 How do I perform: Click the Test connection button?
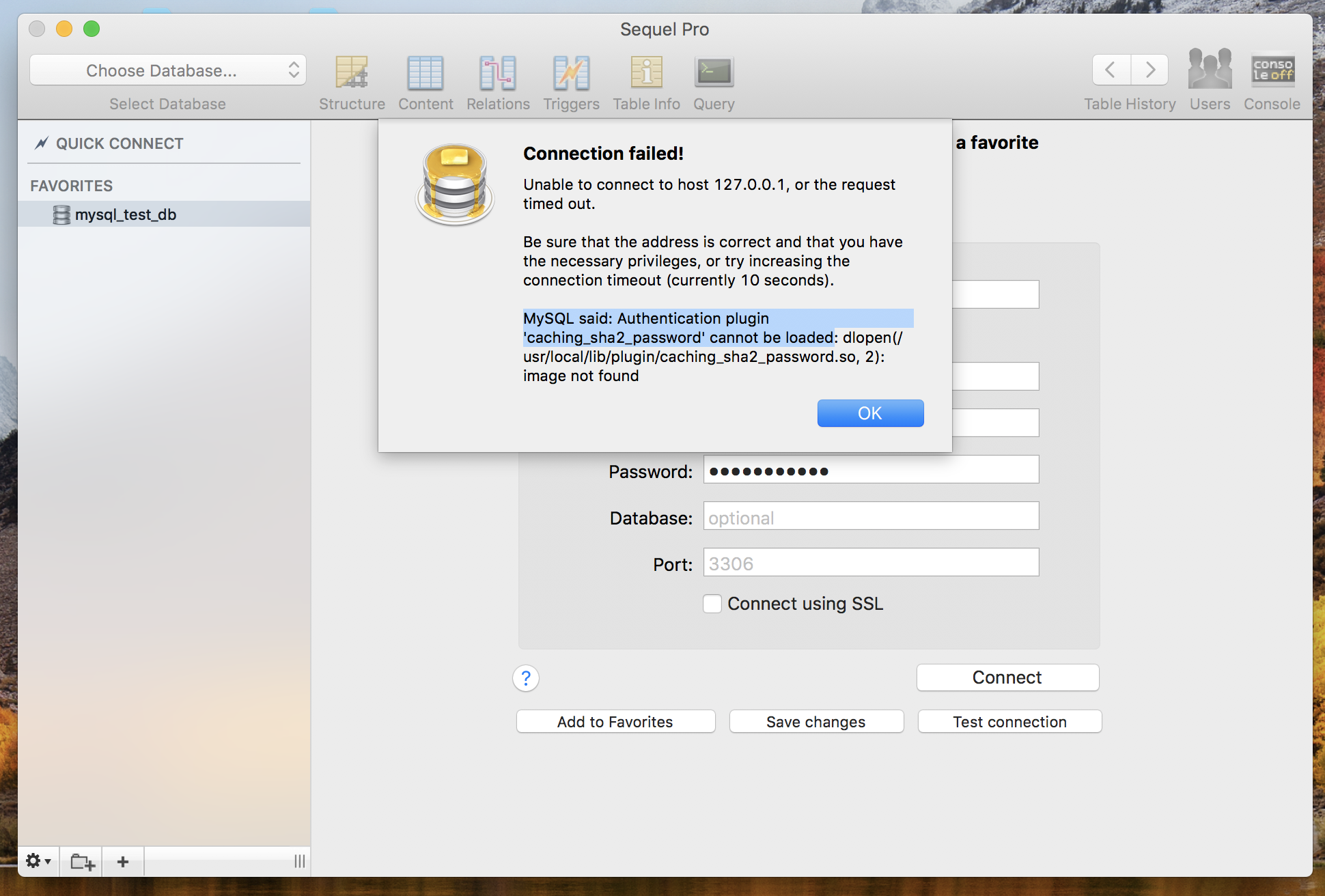1009,722
